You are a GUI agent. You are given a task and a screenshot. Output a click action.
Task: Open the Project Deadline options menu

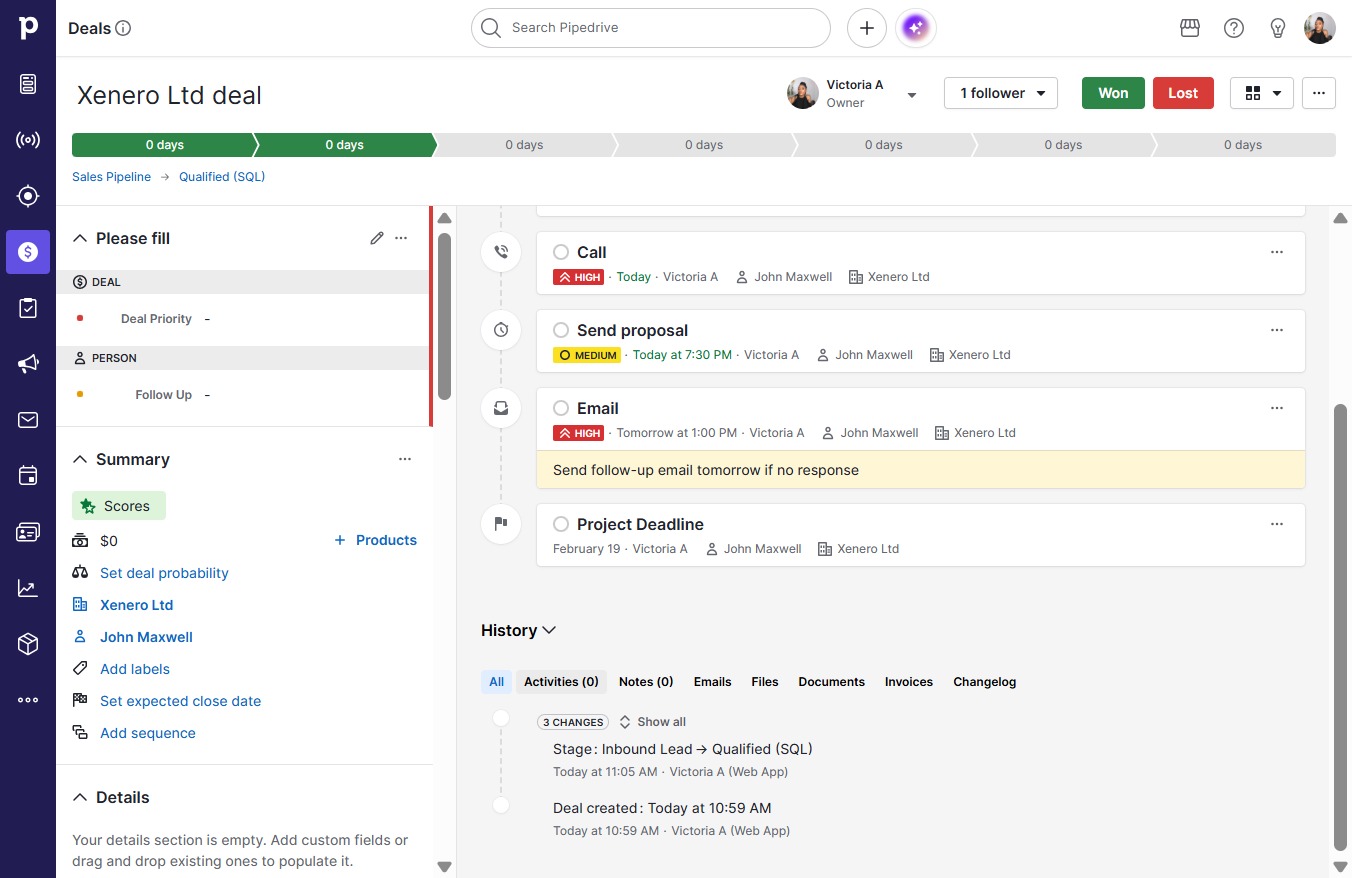1277,524
